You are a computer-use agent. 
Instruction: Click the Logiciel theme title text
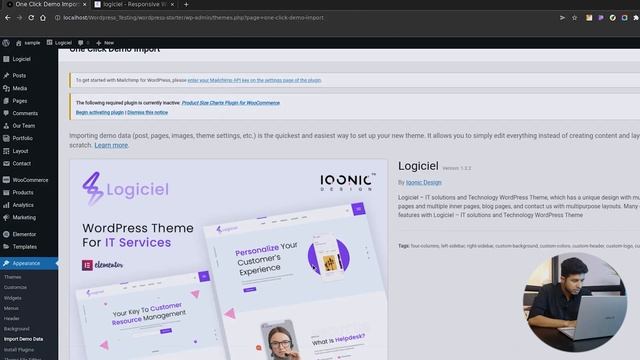[x=418, y=166]
